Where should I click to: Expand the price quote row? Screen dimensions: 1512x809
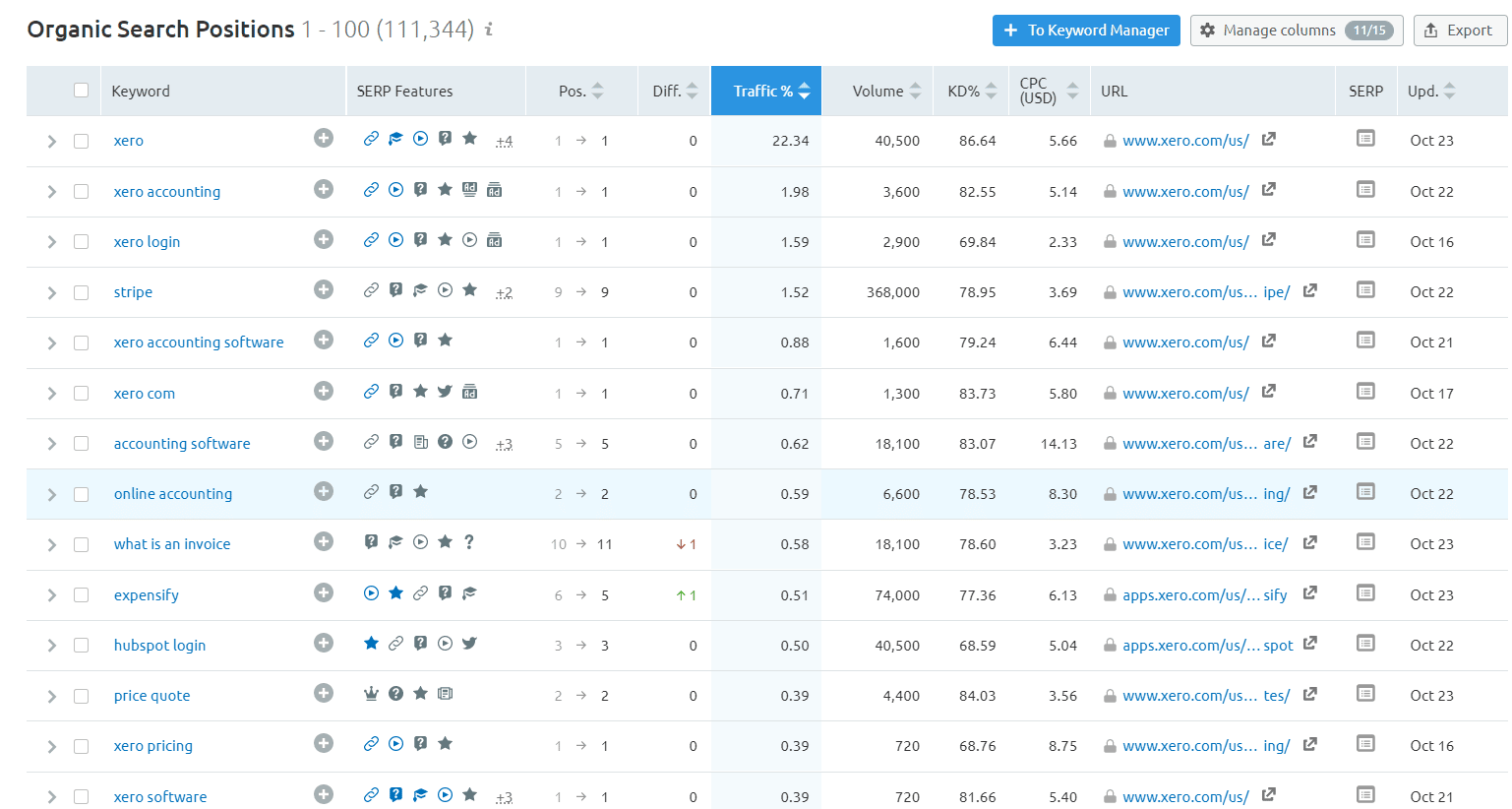pyautogui.click(x=51, y=697)
